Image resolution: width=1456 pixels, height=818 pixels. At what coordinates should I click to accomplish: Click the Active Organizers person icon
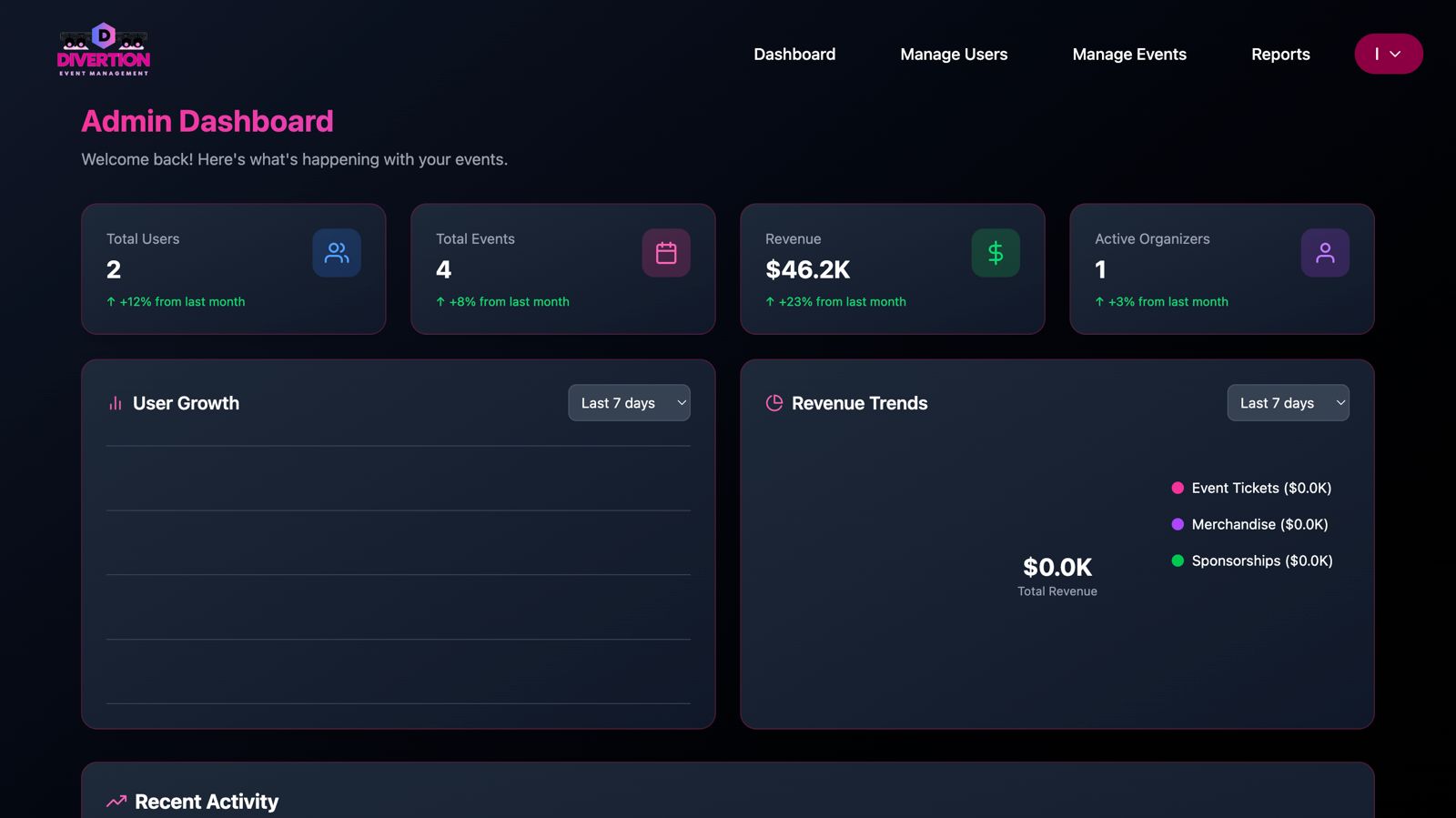tap(1325, 253)
